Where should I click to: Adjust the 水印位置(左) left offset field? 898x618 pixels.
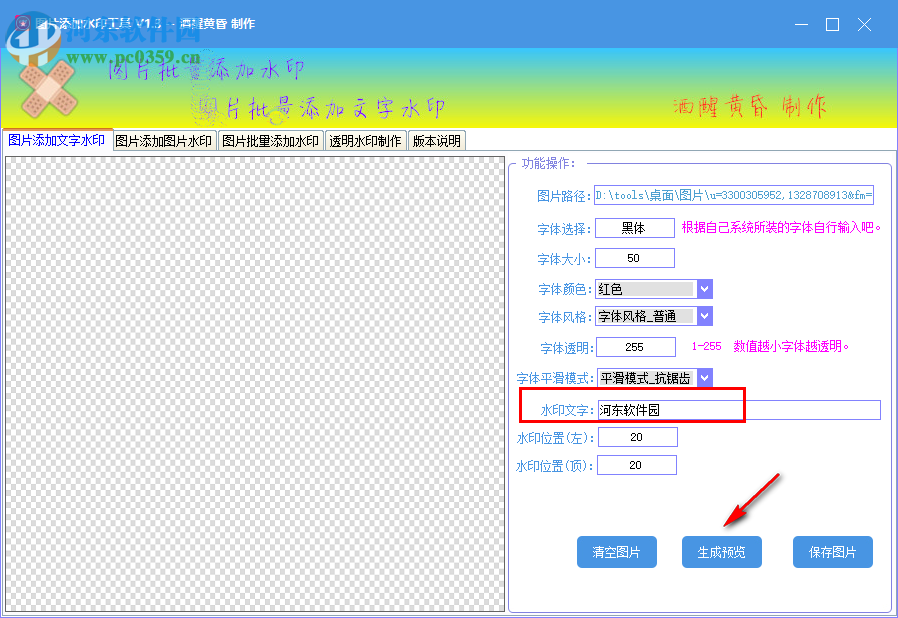pos(637,436)
